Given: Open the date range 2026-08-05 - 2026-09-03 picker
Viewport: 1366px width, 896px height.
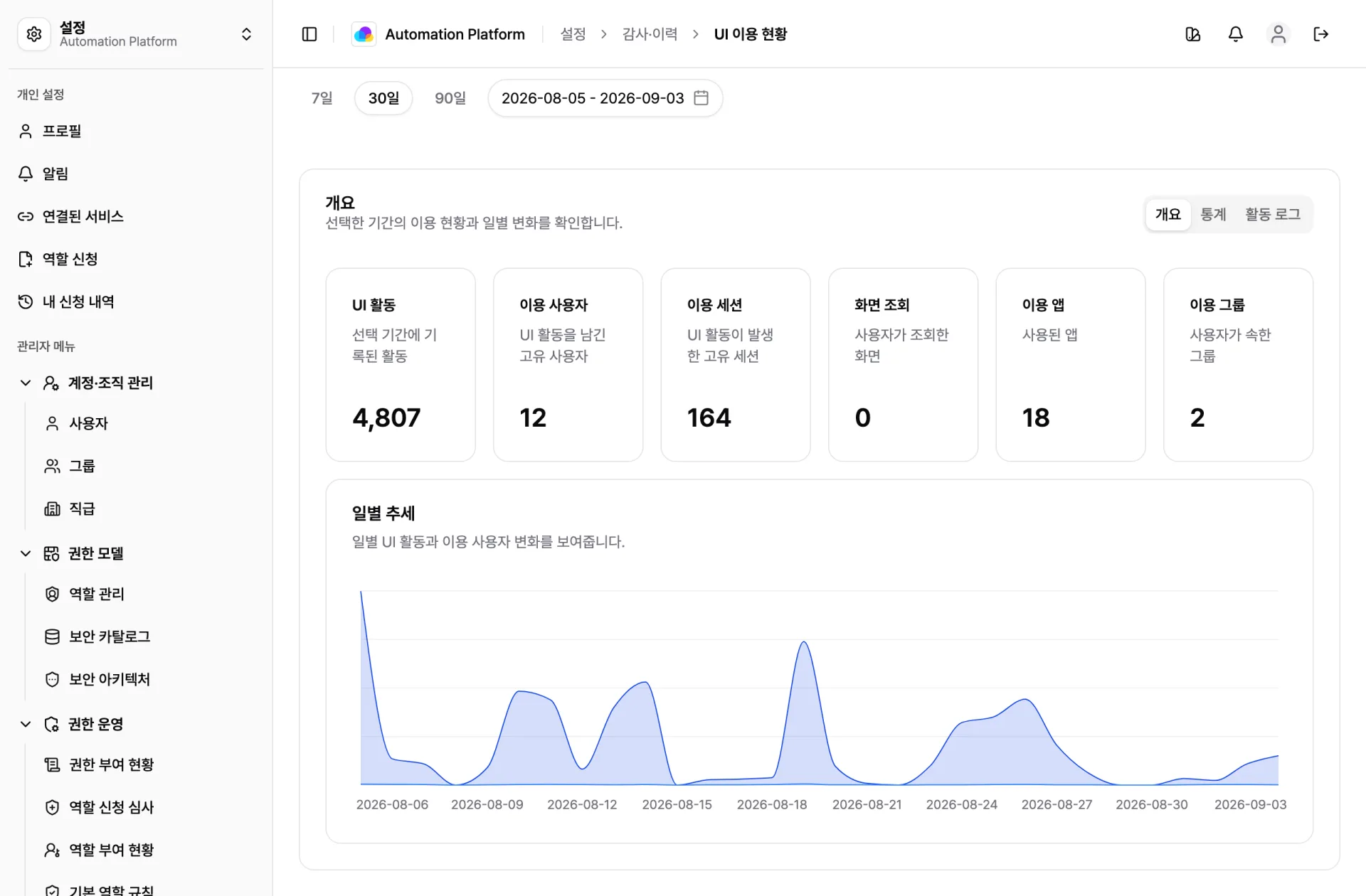Looking at the screenshot, I should click(x=605, y=98).
